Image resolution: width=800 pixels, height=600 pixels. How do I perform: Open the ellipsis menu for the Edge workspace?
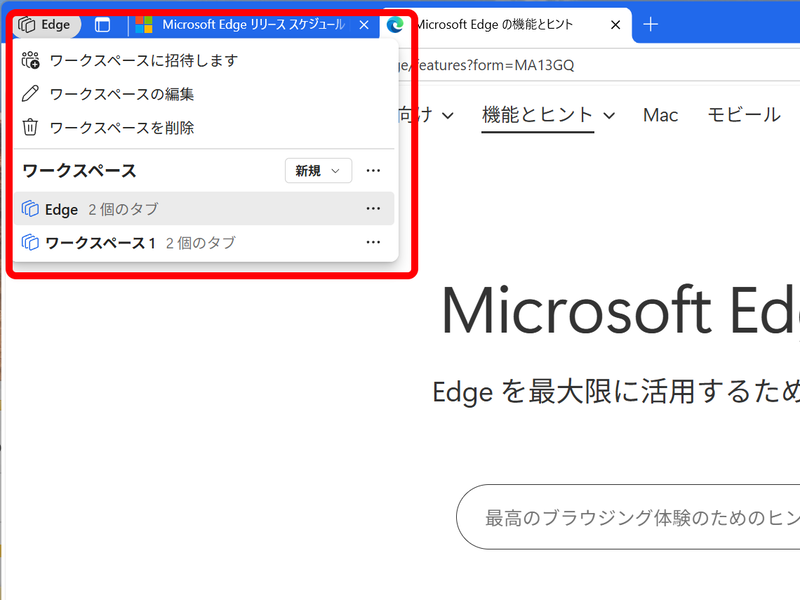click(x=373, y=208)
